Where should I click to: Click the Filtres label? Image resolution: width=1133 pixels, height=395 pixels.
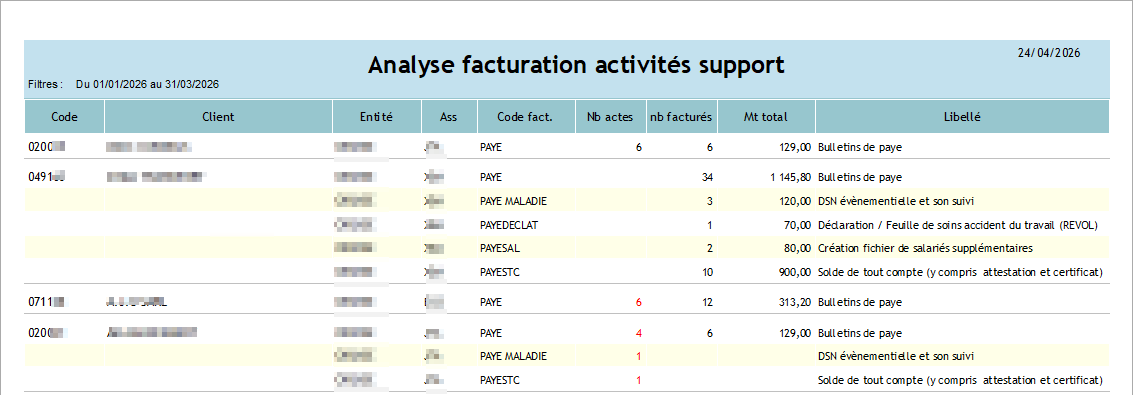[x=46, y=84]
